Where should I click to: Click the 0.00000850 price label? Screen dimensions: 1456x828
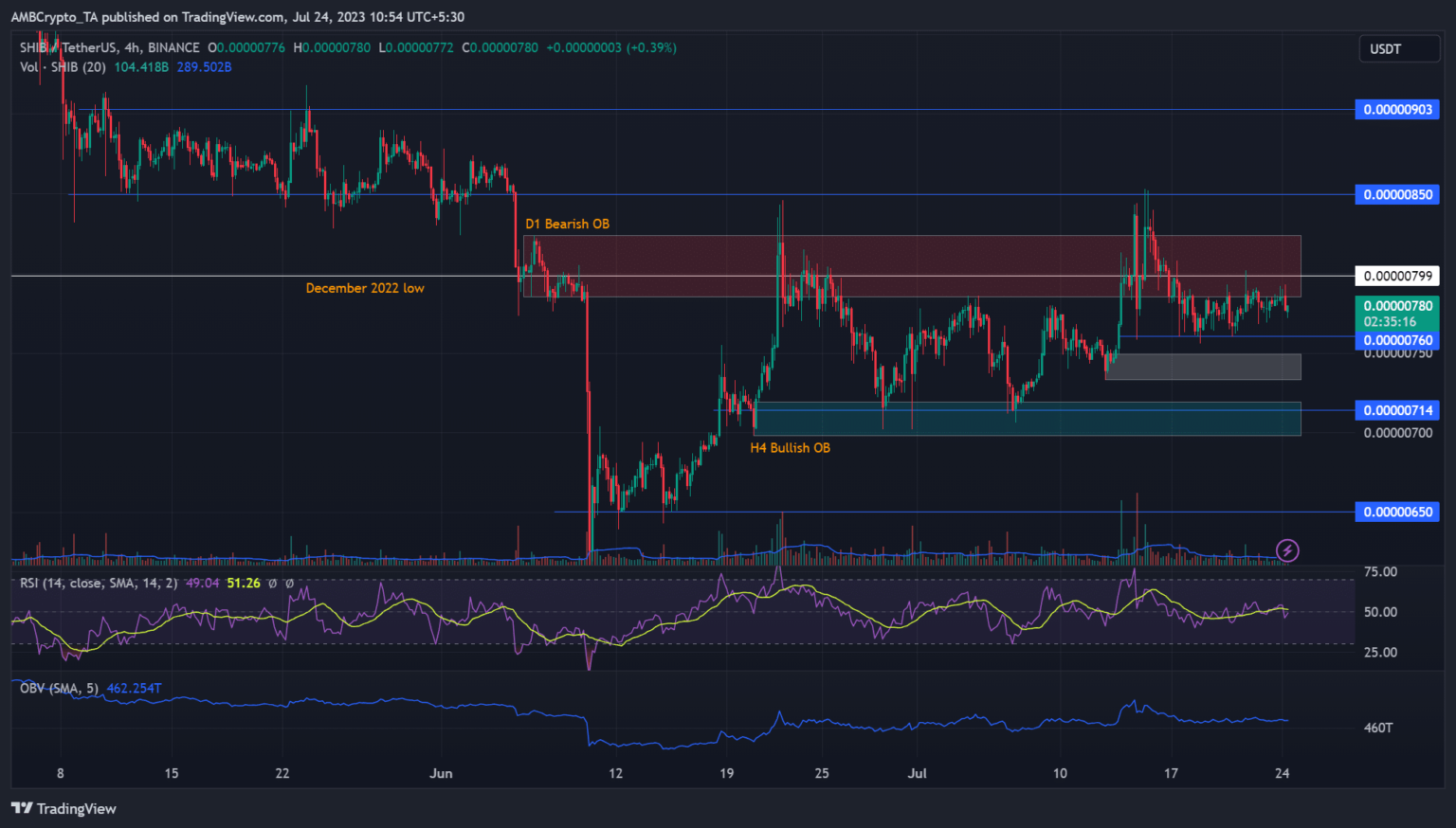[x=1397, y=194]
